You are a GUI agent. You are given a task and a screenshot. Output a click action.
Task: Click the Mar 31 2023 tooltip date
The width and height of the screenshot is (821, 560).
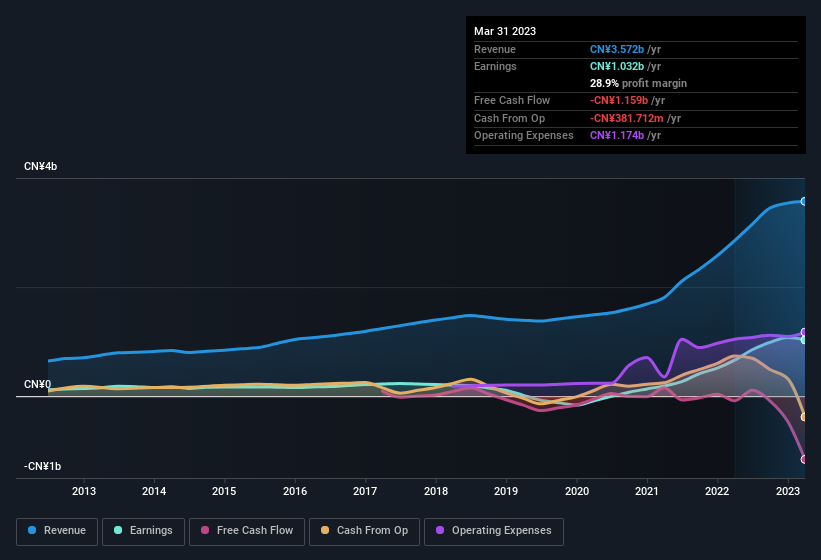click(505, 31)
